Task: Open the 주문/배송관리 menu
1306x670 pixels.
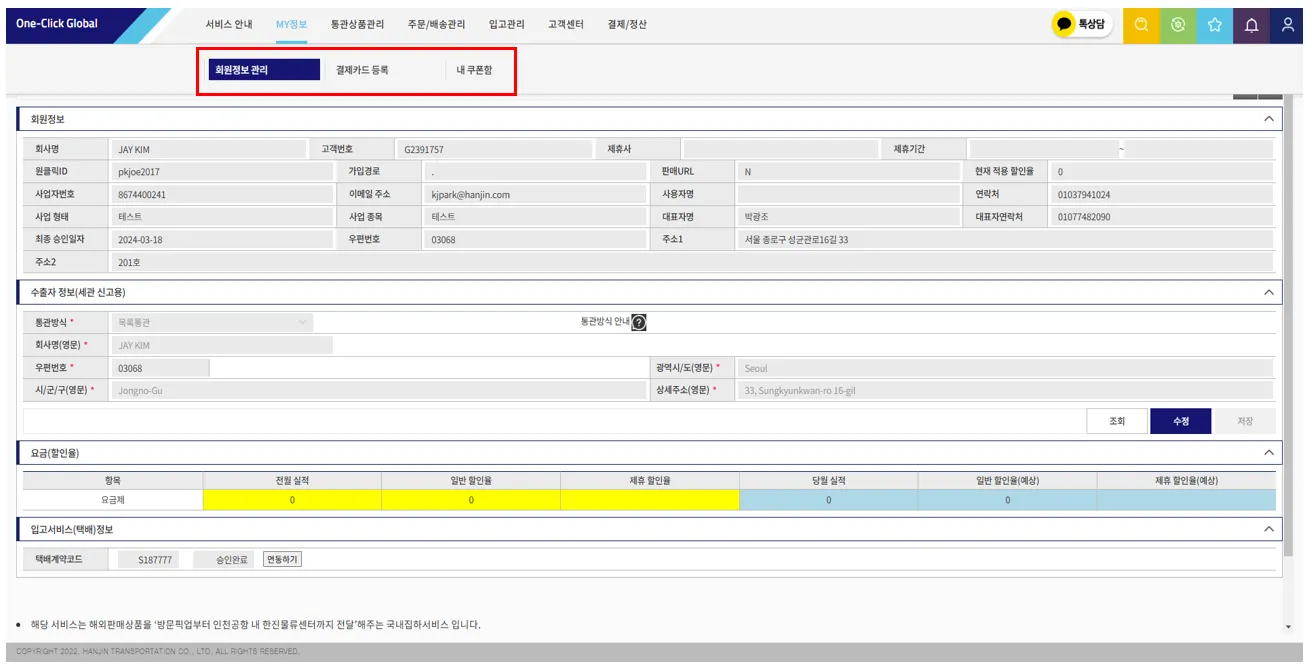Action: click(436, 24)
